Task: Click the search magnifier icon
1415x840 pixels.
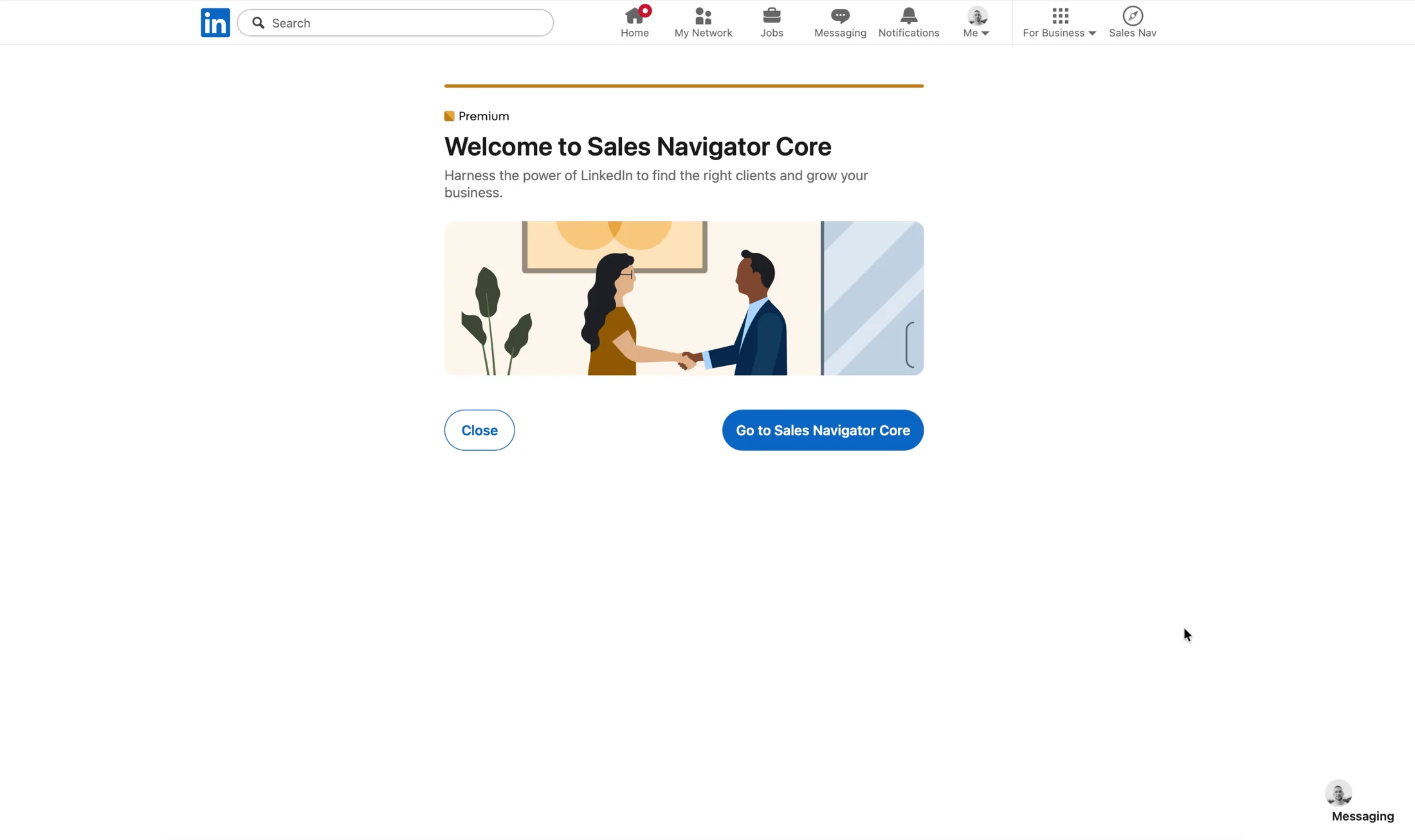Action: (258, 23)
